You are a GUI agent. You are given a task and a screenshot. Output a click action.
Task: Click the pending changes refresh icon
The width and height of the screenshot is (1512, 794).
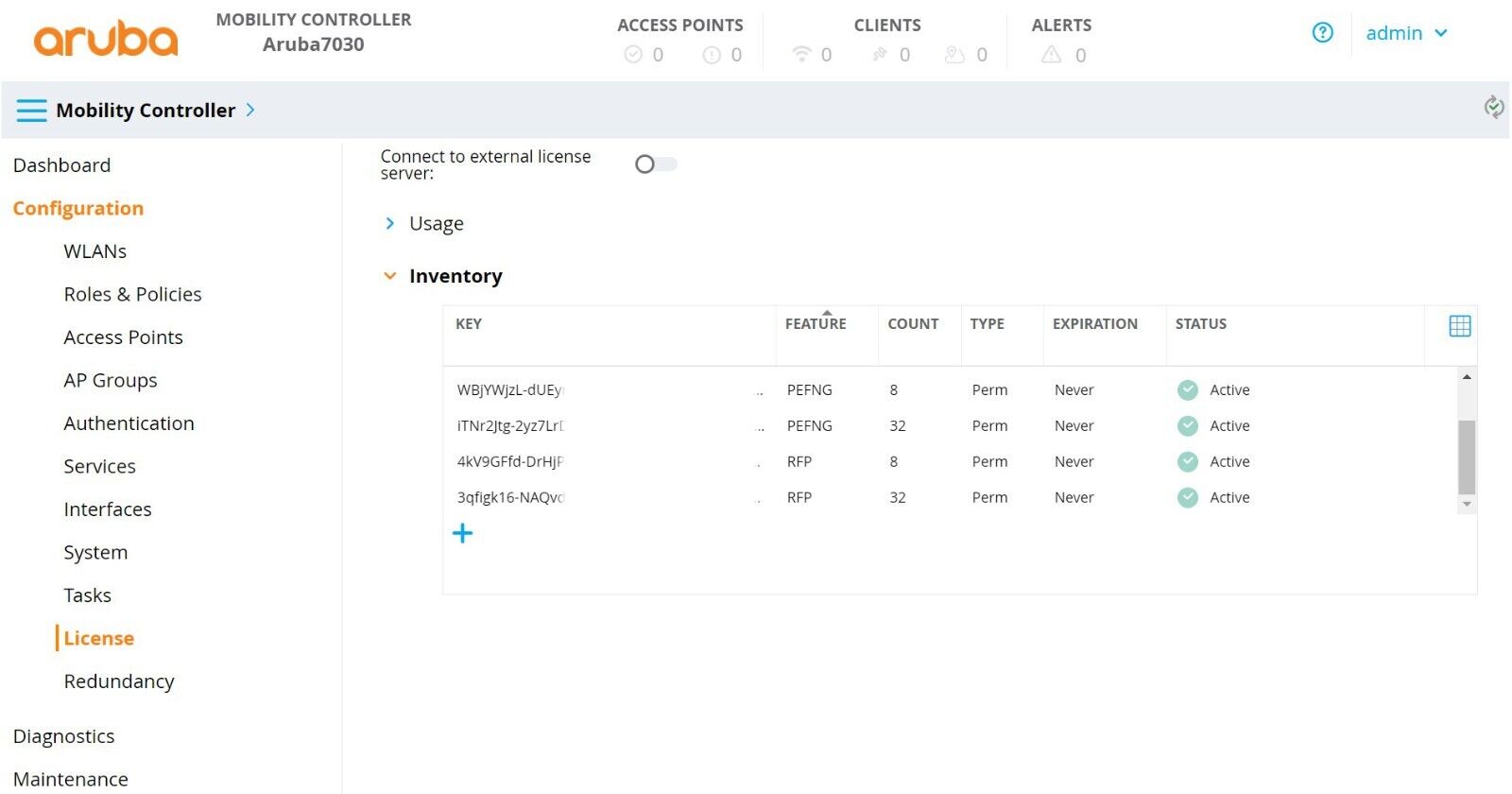(1493, 107)
